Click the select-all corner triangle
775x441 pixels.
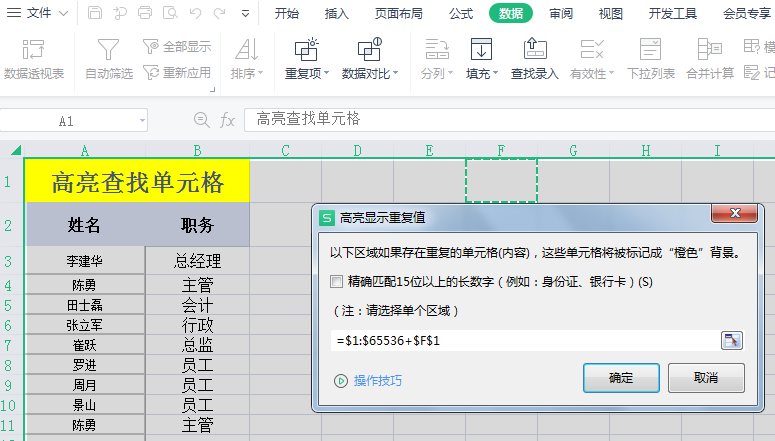(x=15, y=150)
